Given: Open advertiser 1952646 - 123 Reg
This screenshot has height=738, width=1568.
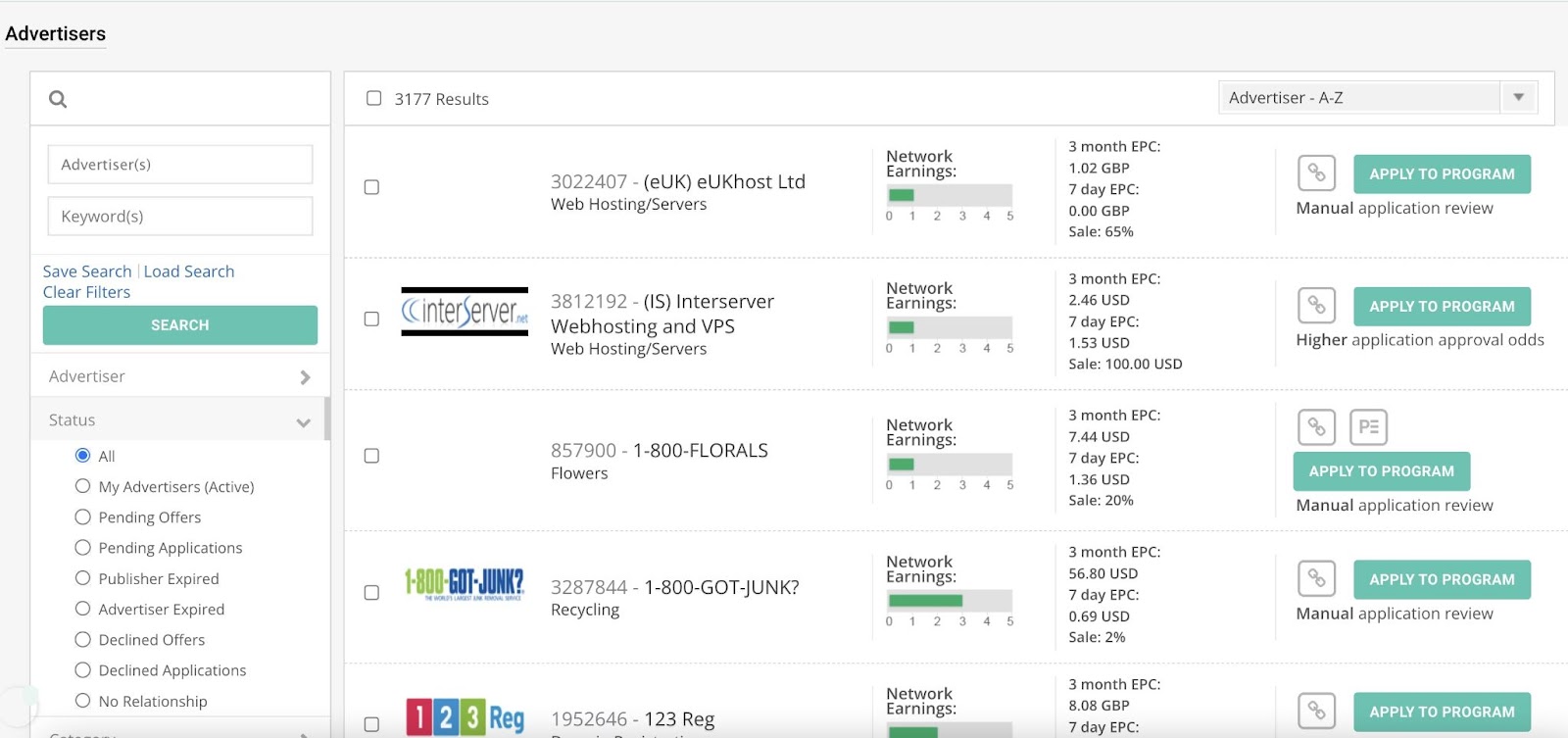Looking at the screenshot, I should tap(633, 719).
